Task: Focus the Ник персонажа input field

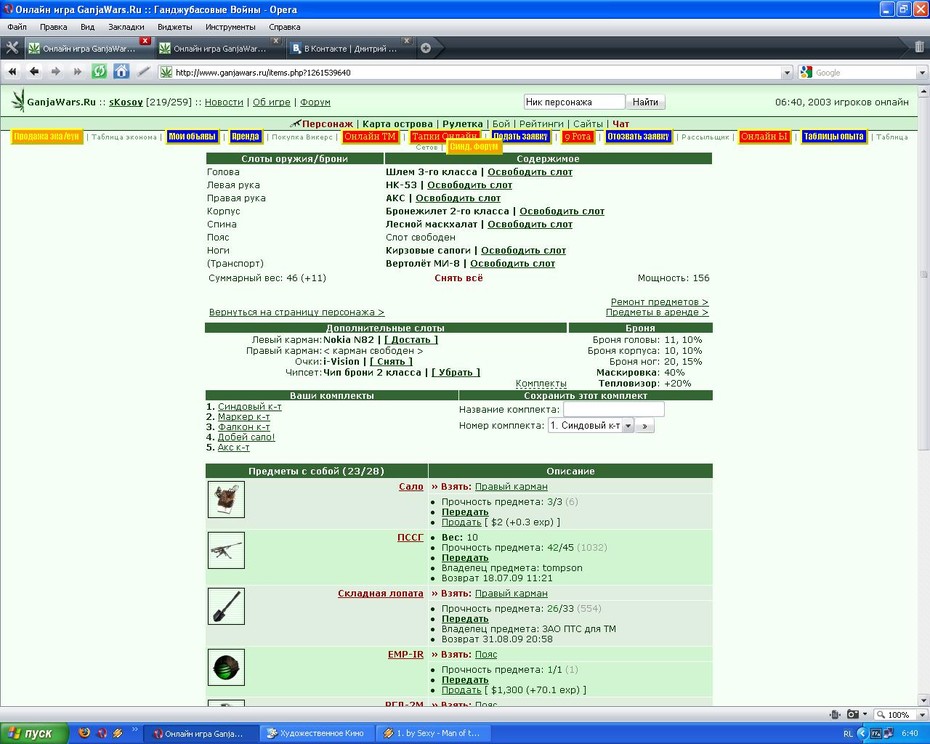Action: coord(574,102)
